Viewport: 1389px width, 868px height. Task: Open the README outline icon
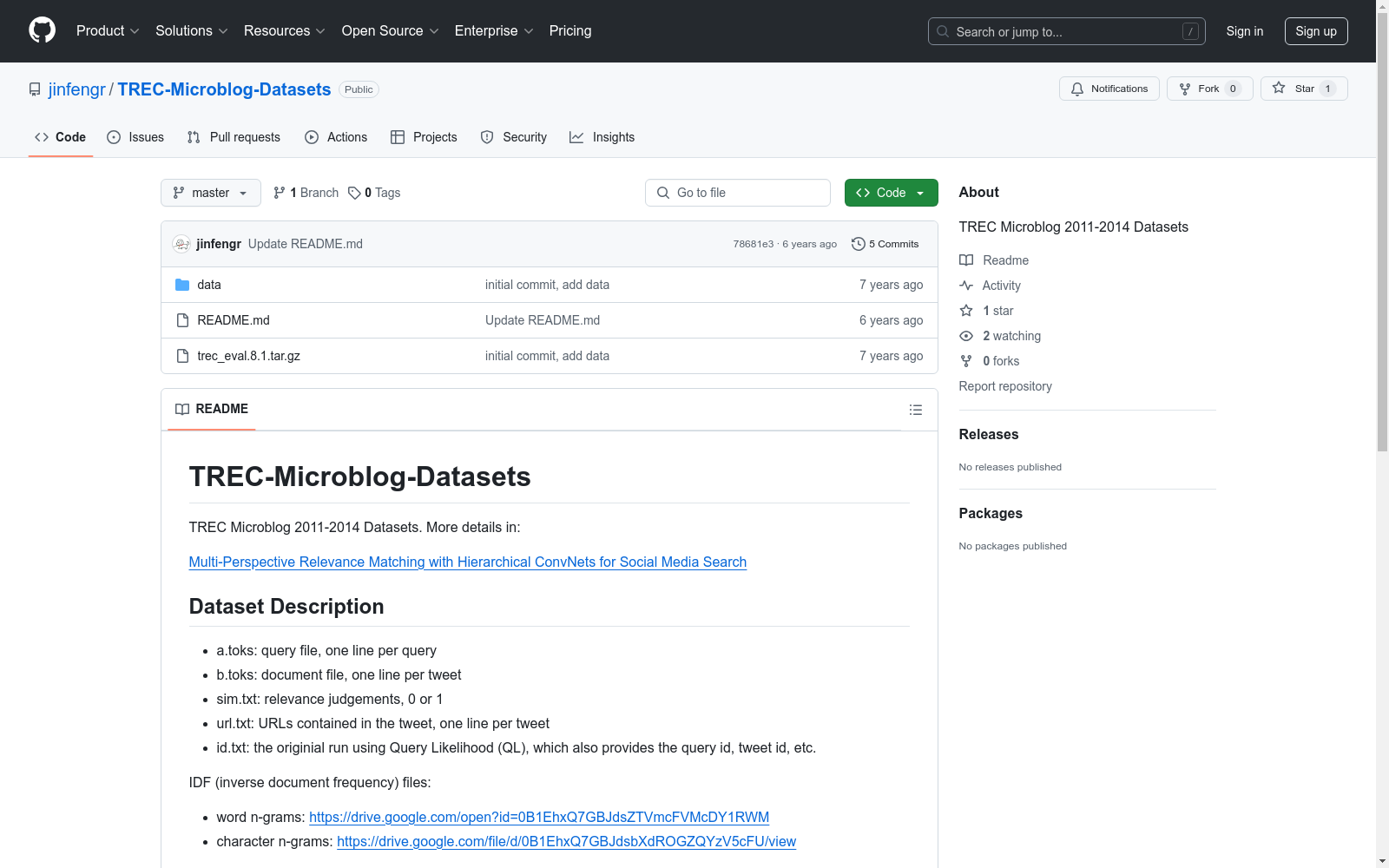point(916,410)
